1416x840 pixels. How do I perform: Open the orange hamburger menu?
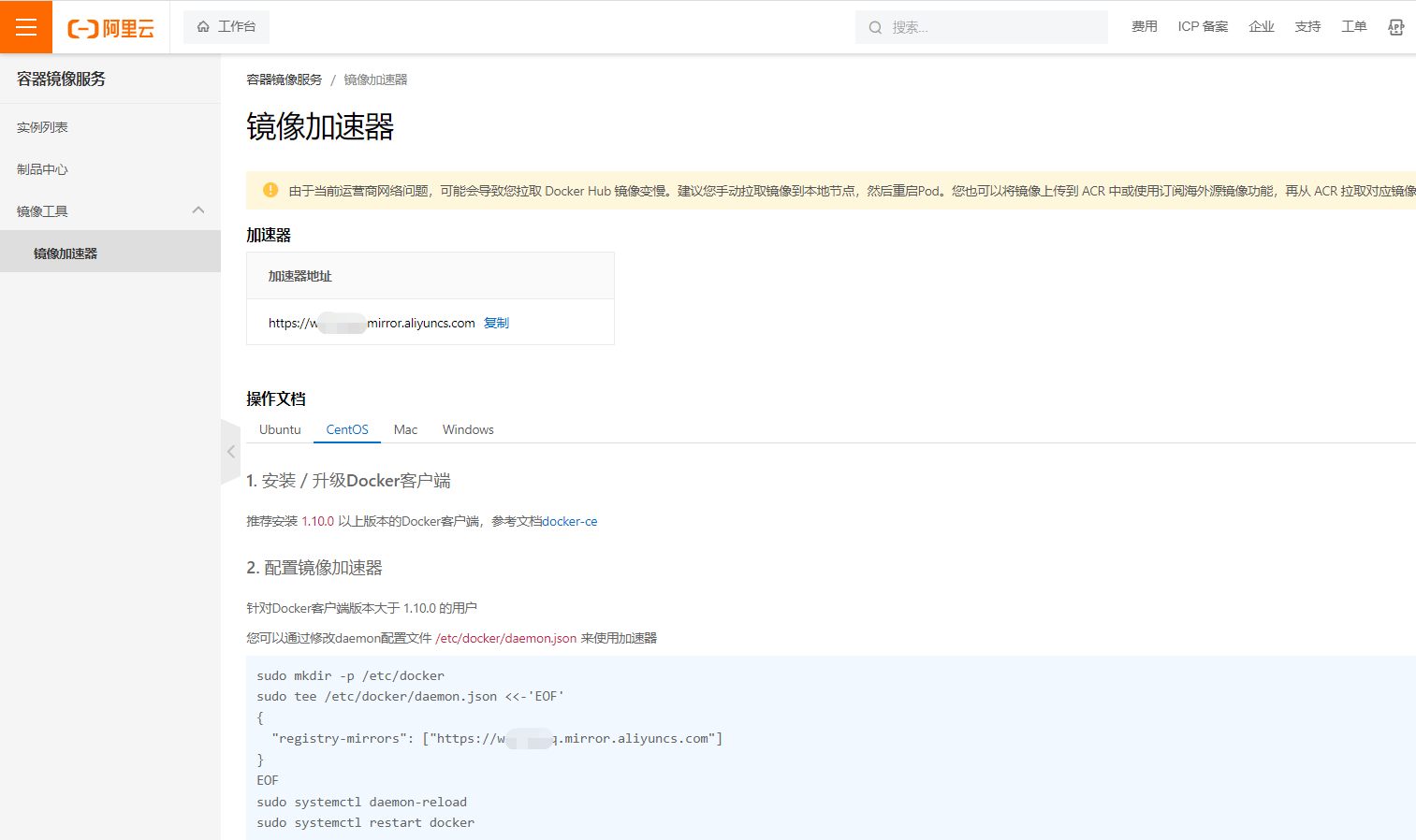[26, 27]
